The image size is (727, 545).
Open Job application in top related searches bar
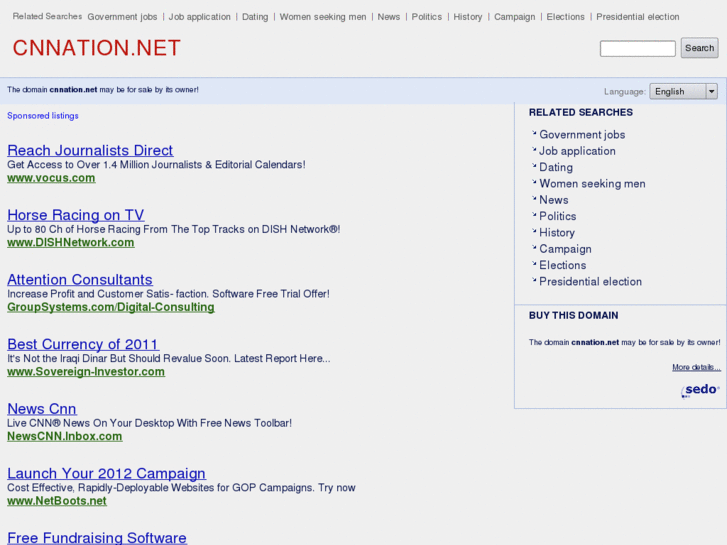point(199,17)
